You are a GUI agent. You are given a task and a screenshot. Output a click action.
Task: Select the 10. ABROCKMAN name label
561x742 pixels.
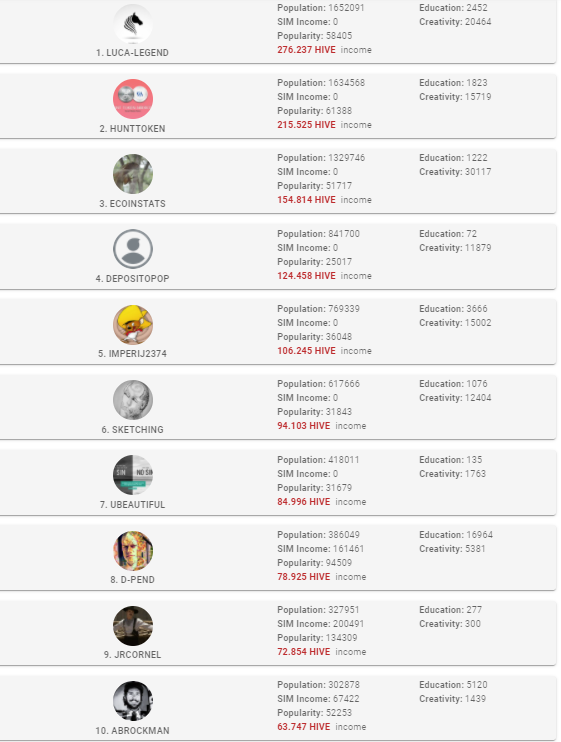(132, 730)
